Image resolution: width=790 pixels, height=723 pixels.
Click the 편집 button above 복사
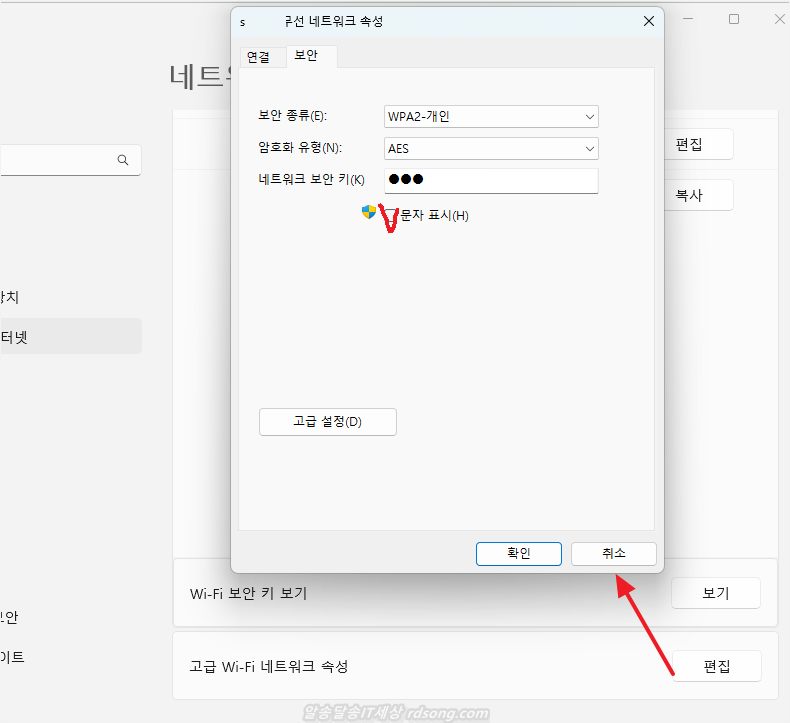pyautogui.click(x=688, y=144)
